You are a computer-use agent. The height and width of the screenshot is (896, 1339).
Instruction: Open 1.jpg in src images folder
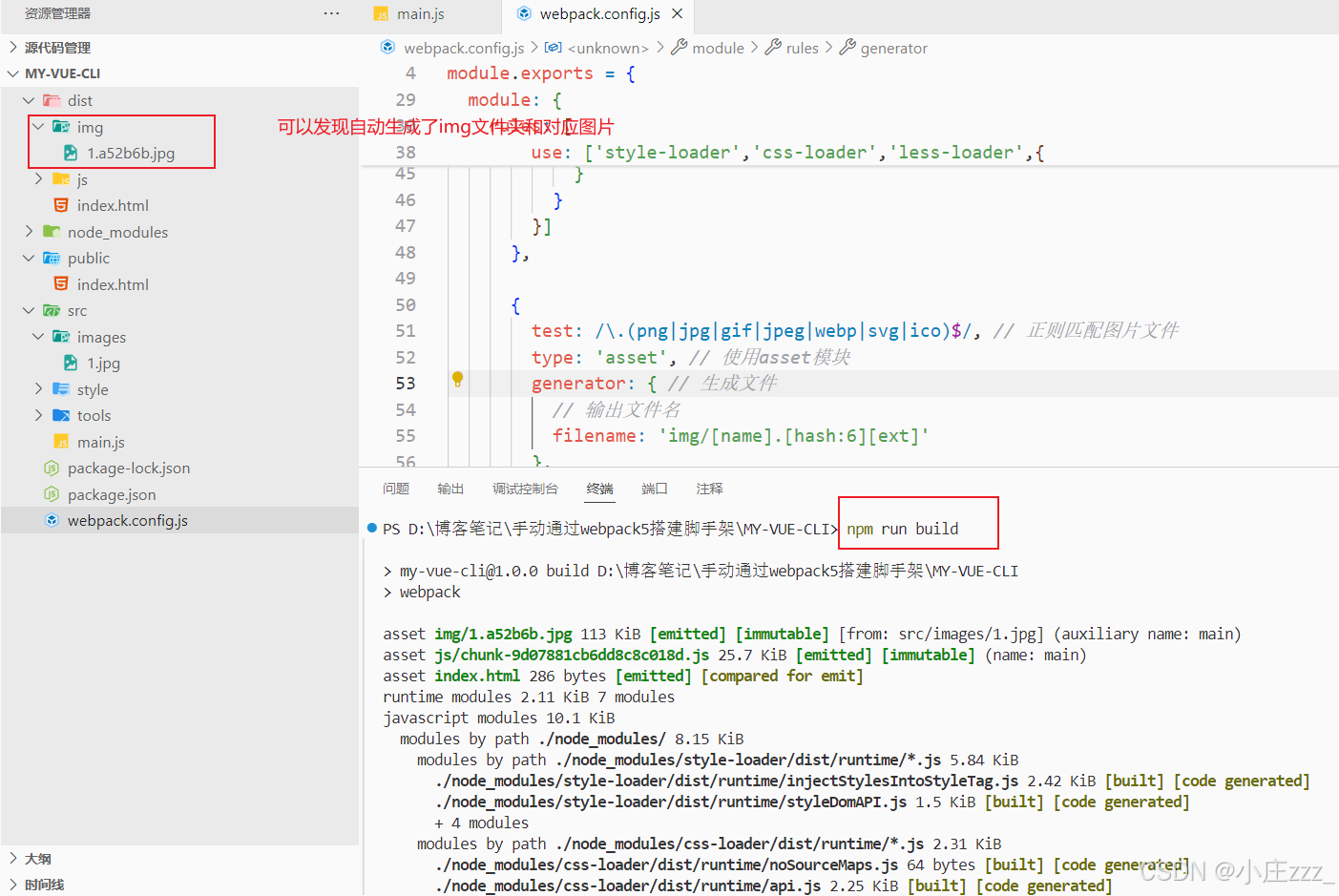[103, 363]
